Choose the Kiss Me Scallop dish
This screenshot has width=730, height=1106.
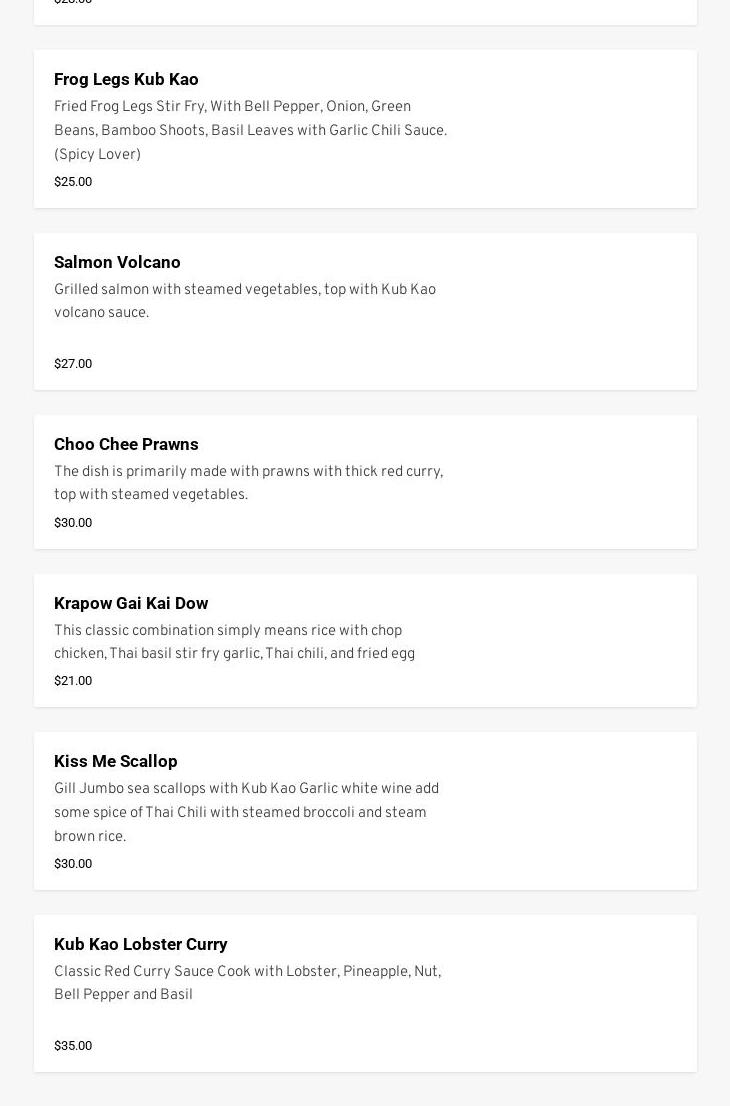click(115, 761)
